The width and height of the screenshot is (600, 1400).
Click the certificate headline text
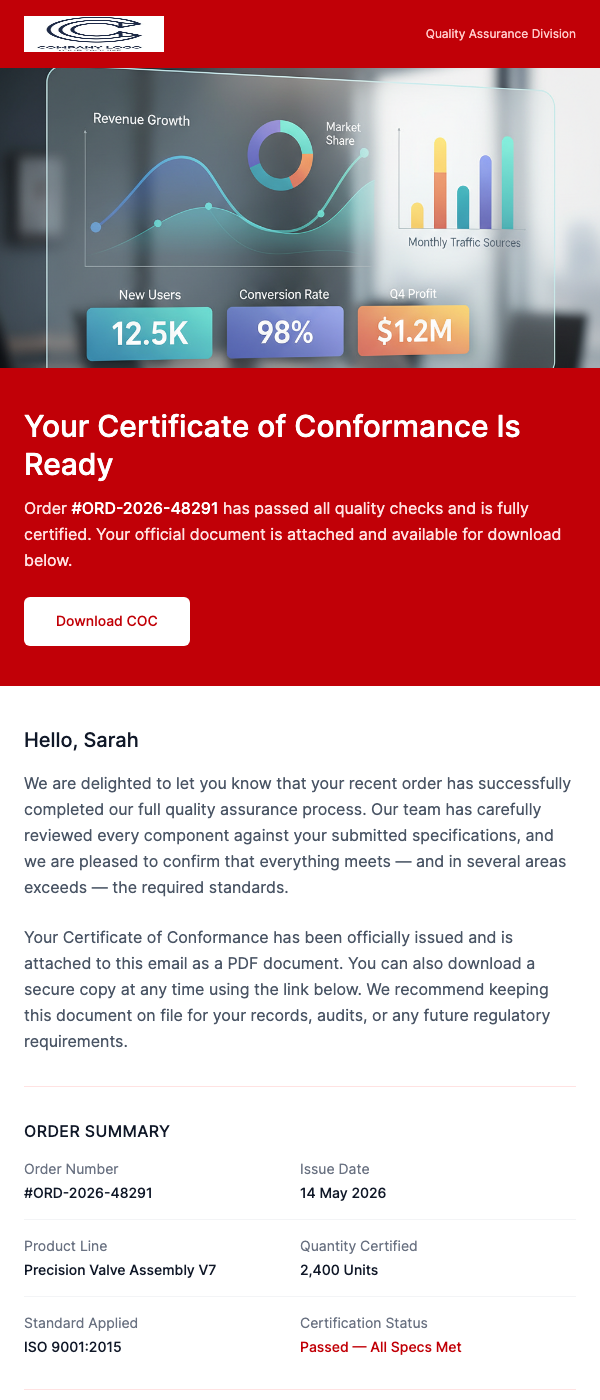272,444
